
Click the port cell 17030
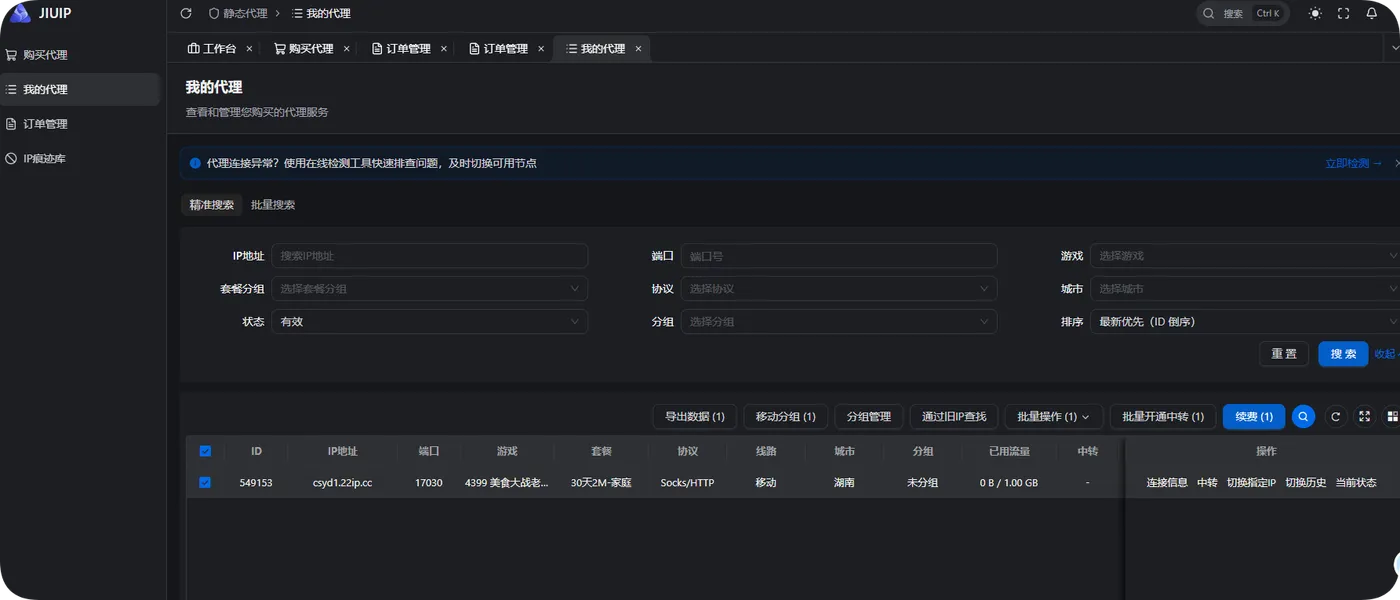point(429,482)
